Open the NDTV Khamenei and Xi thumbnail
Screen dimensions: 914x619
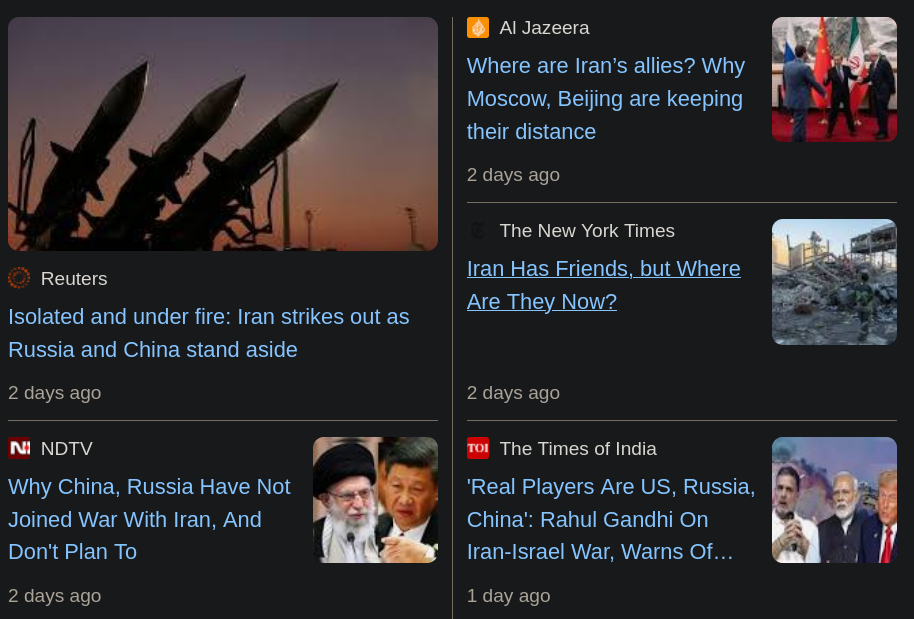(x=375, y=500)
